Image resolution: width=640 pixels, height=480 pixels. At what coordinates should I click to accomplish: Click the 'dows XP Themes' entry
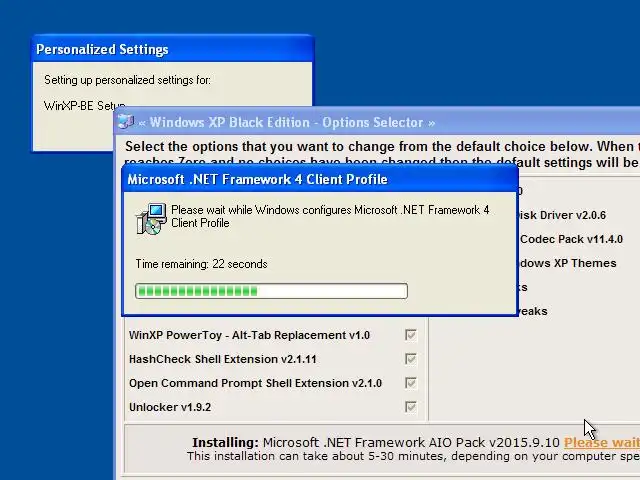(567, 263)
